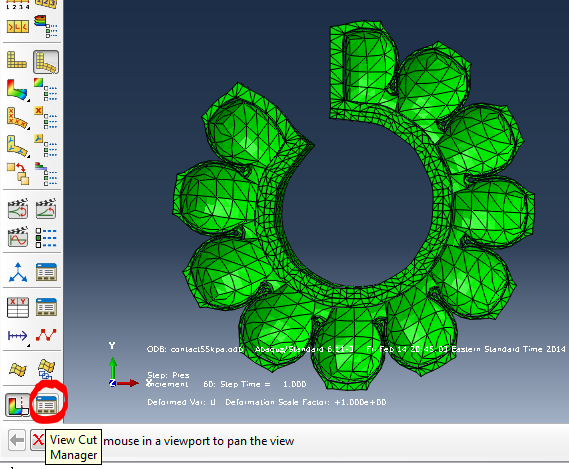The height and width of the screenshot is (469, 569).
Task: Start Animate Harmonic with sine wave icon
Action: [x=18, y=237]
